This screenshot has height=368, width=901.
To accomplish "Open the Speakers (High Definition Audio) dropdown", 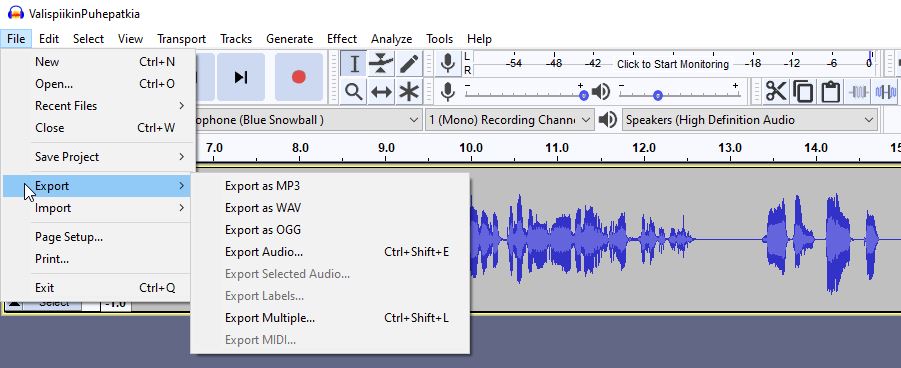I will point(750,120).
